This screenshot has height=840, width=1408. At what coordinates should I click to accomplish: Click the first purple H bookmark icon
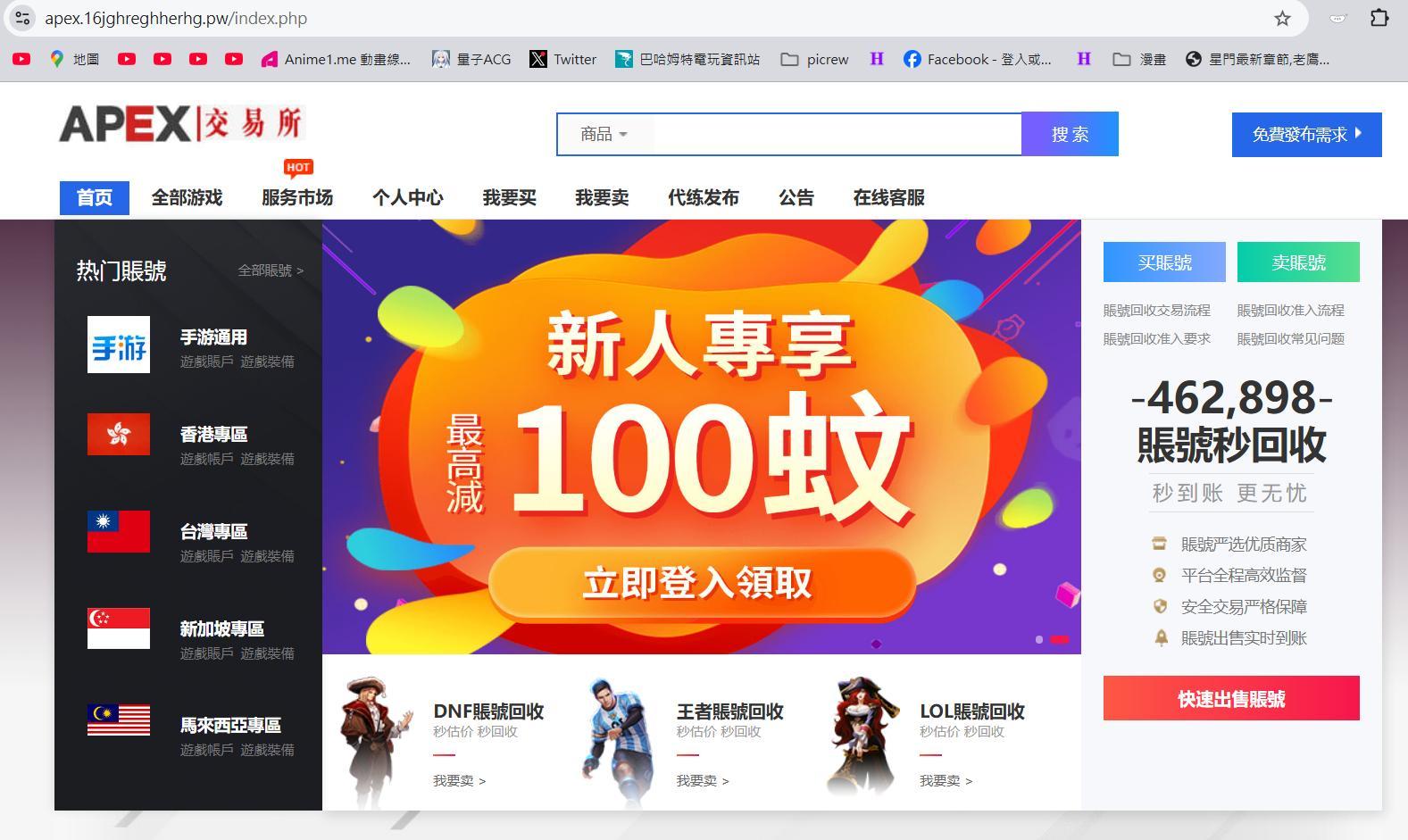pyautogui.click(x=877, y=59)
